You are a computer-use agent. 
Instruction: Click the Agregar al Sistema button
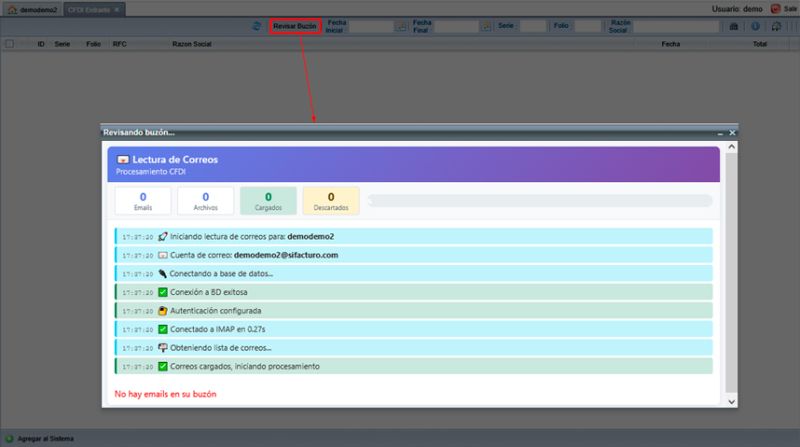pos(39,439)
